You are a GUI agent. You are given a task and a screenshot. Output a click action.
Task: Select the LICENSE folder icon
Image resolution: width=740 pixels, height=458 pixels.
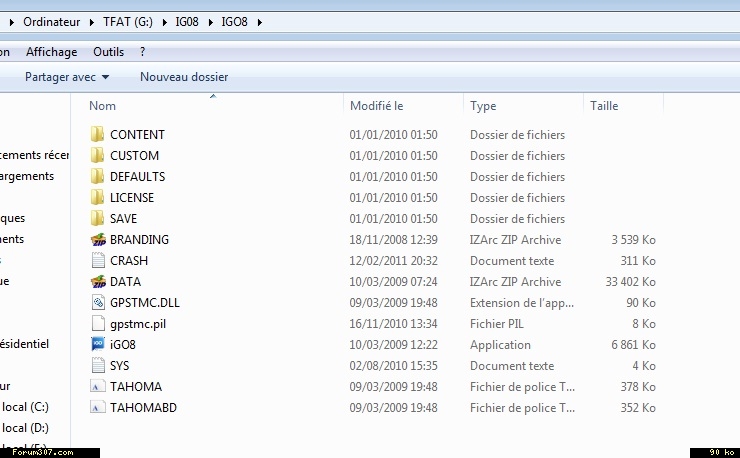(97, 197)
